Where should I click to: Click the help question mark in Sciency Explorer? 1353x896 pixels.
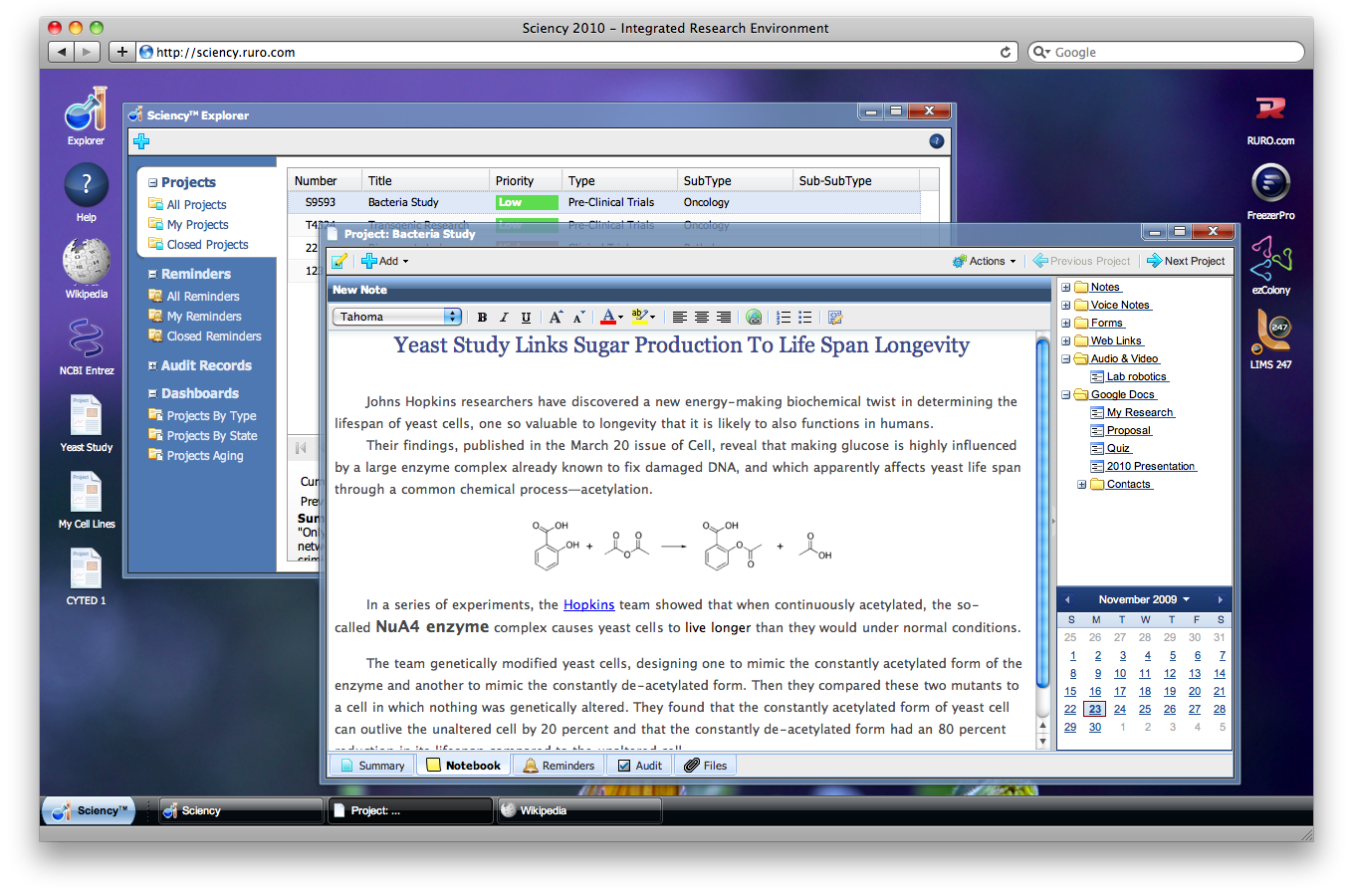point(936,141)
